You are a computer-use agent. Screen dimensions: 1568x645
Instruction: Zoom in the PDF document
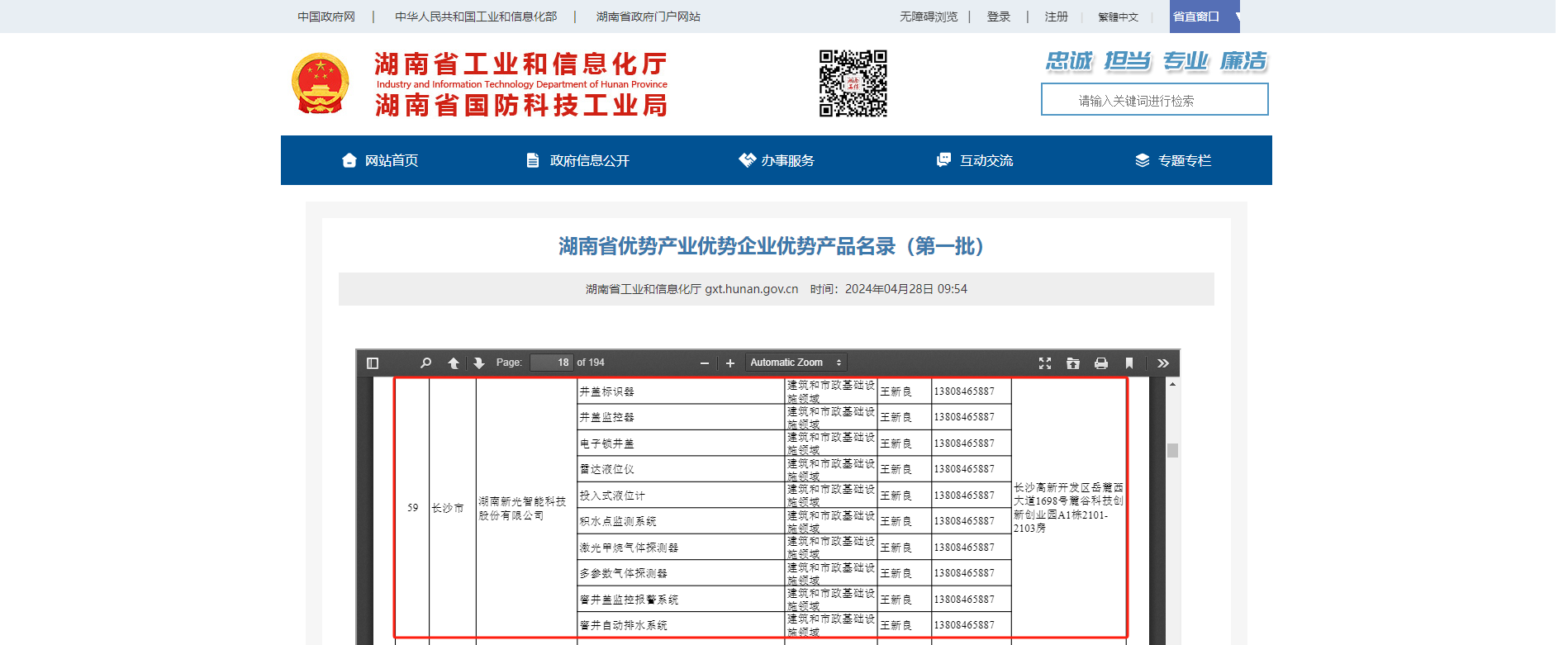pyautogui.click(x=730, y=363)
